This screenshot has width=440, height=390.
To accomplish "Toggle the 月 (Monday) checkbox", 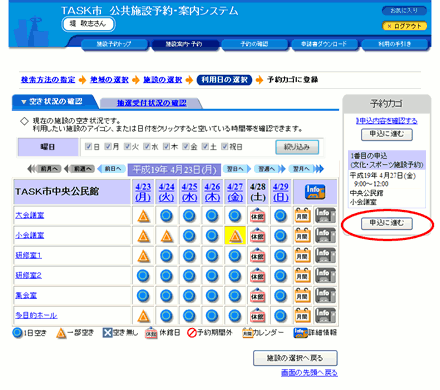I will [x=108, y=147].
